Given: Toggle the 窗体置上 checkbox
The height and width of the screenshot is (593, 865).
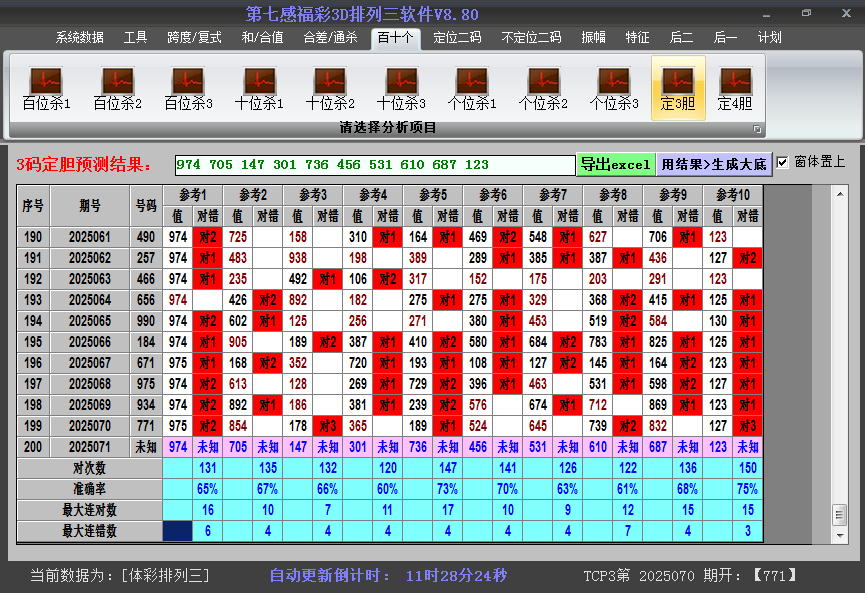Looking at the screenshot, I should click(x=783, y=162).
